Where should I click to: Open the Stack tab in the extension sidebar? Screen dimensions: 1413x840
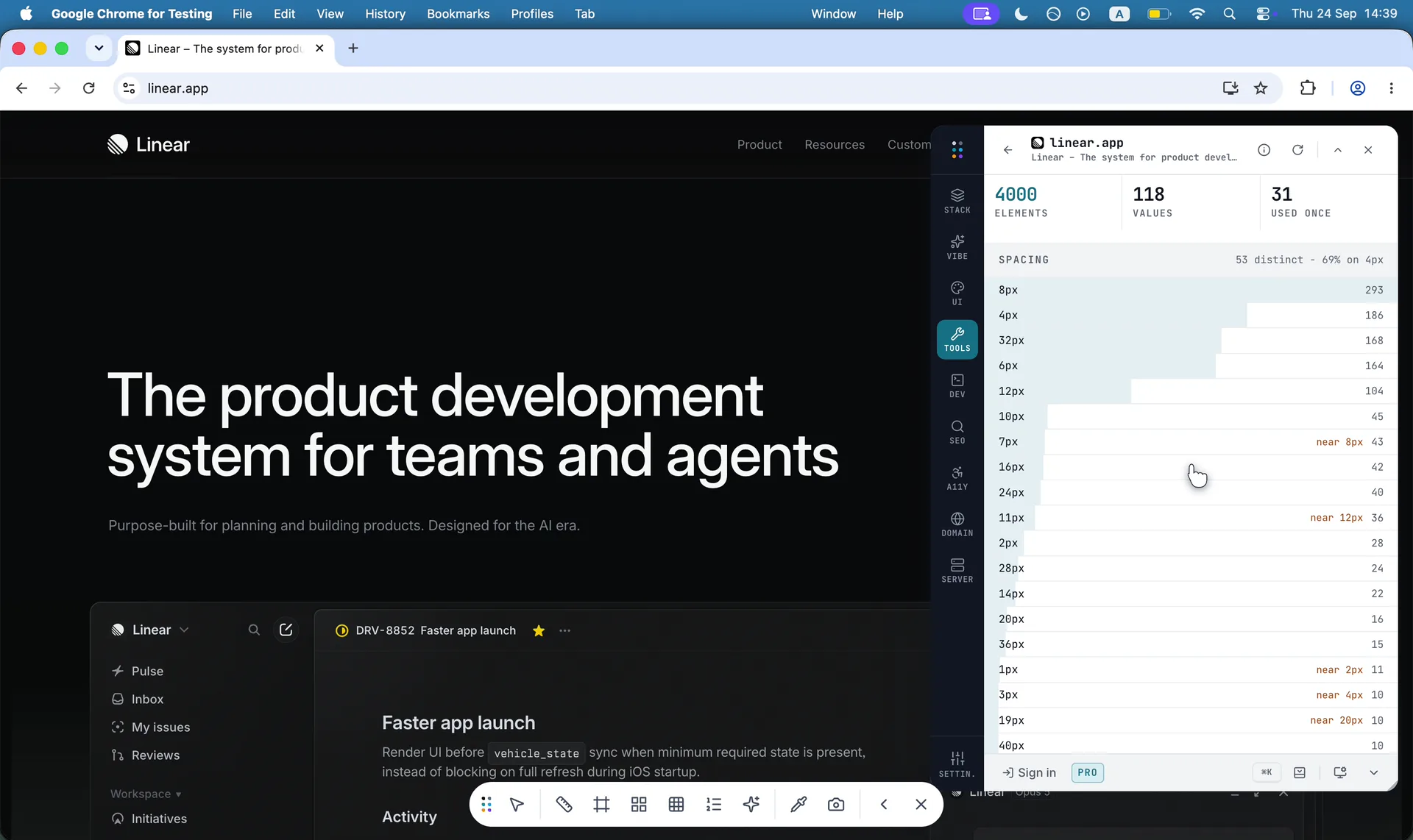tap(957, 201)
